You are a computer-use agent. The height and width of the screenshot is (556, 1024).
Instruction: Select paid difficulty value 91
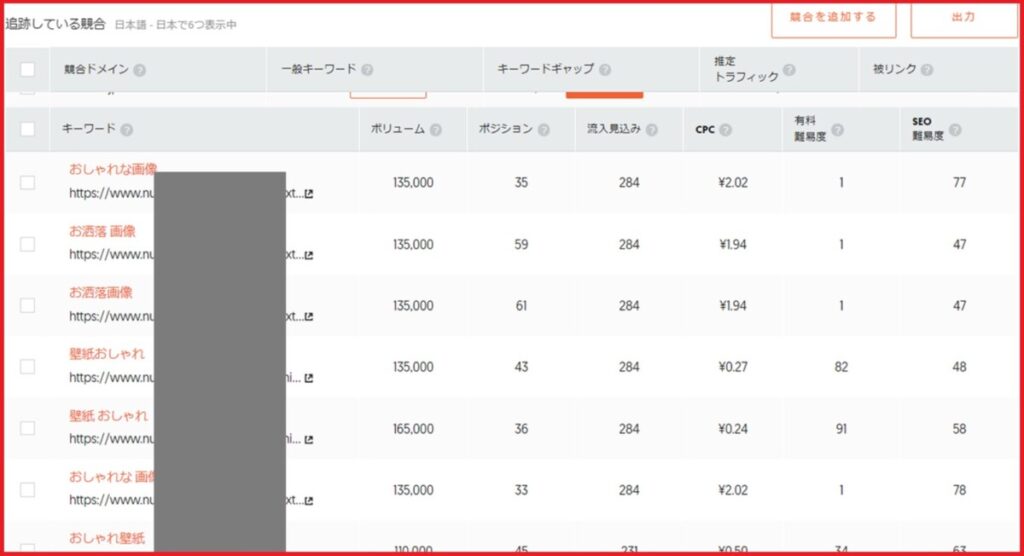pos(841,429)
